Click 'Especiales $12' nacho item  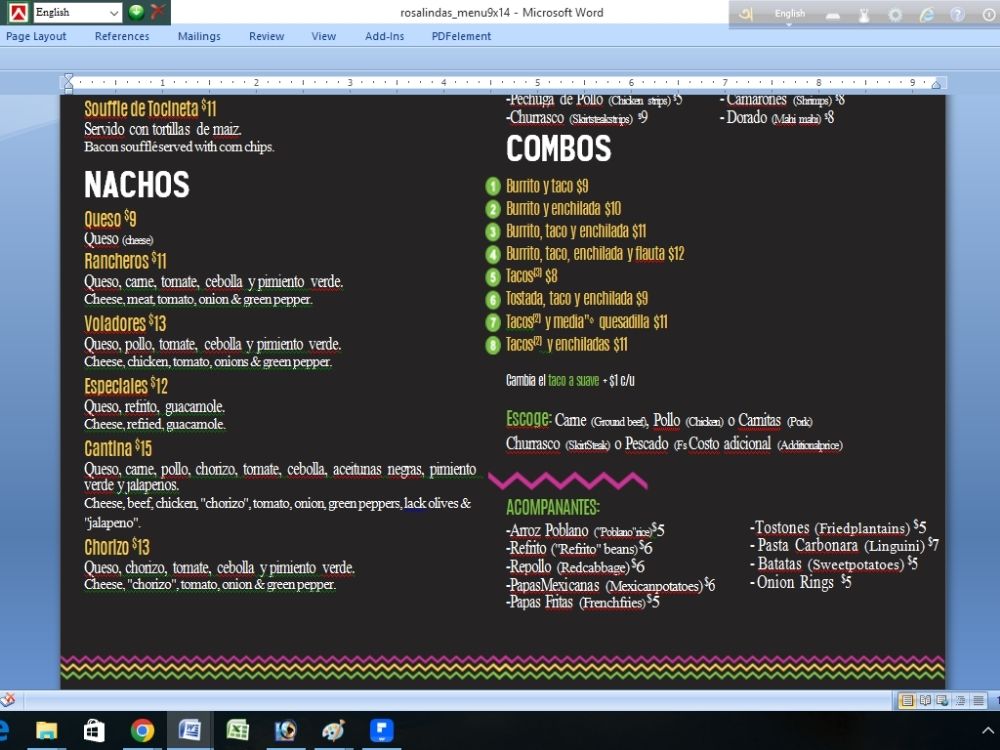126,386
